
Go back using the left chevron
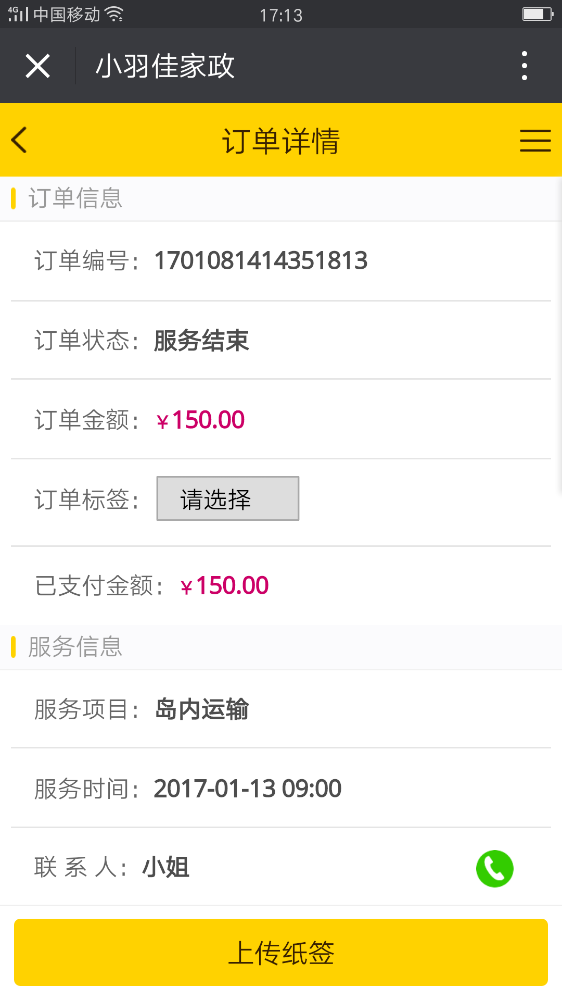pyautogui.click(x=19, y=140)
